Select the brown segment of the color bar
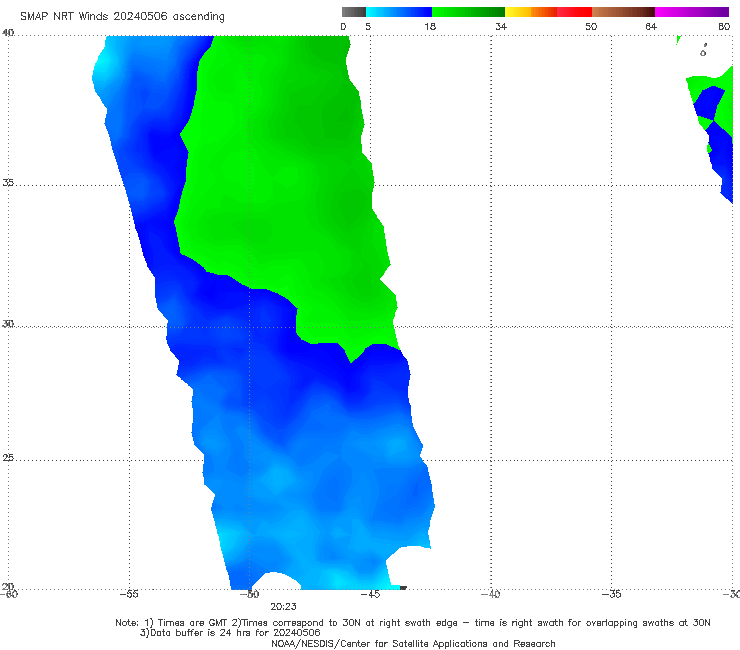The width and height of the screenshot is (740, 650). coord(623,12)
